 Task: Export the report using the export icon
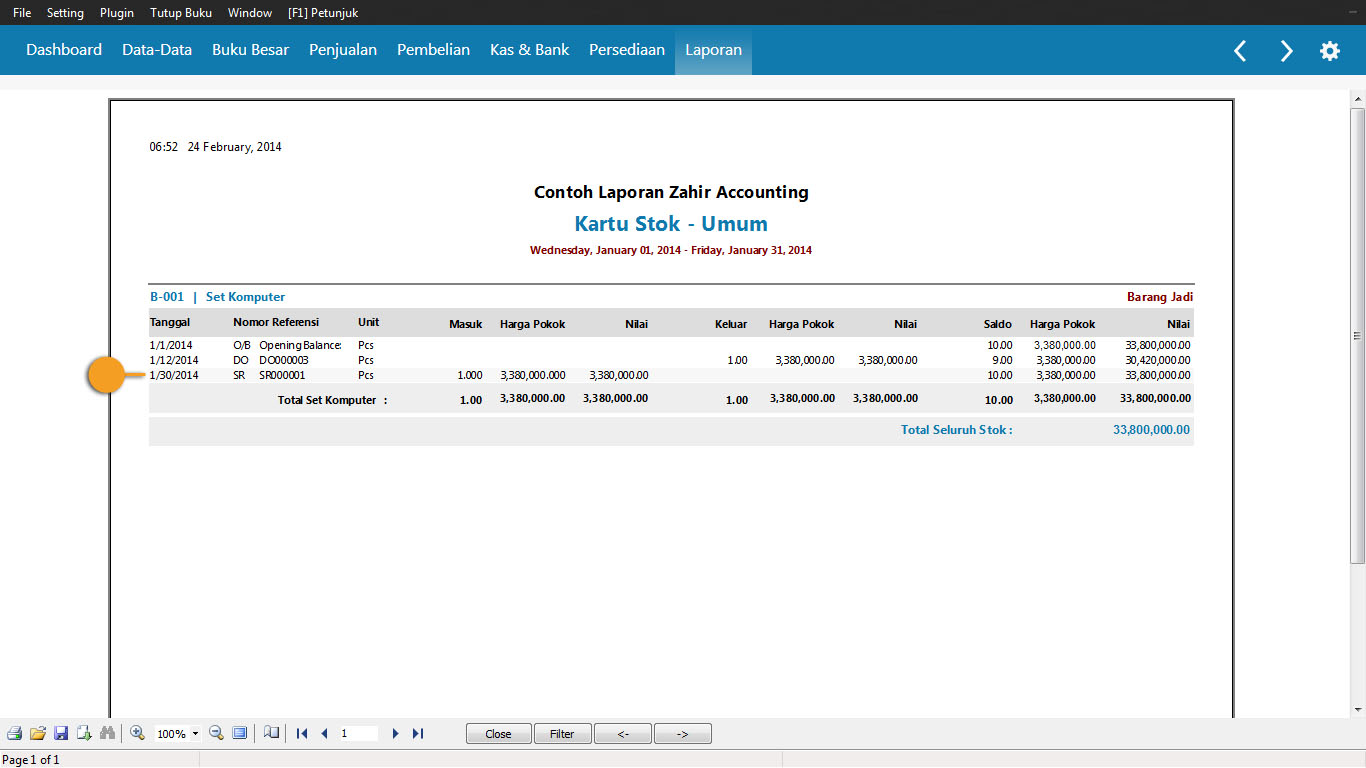[84, 733]
